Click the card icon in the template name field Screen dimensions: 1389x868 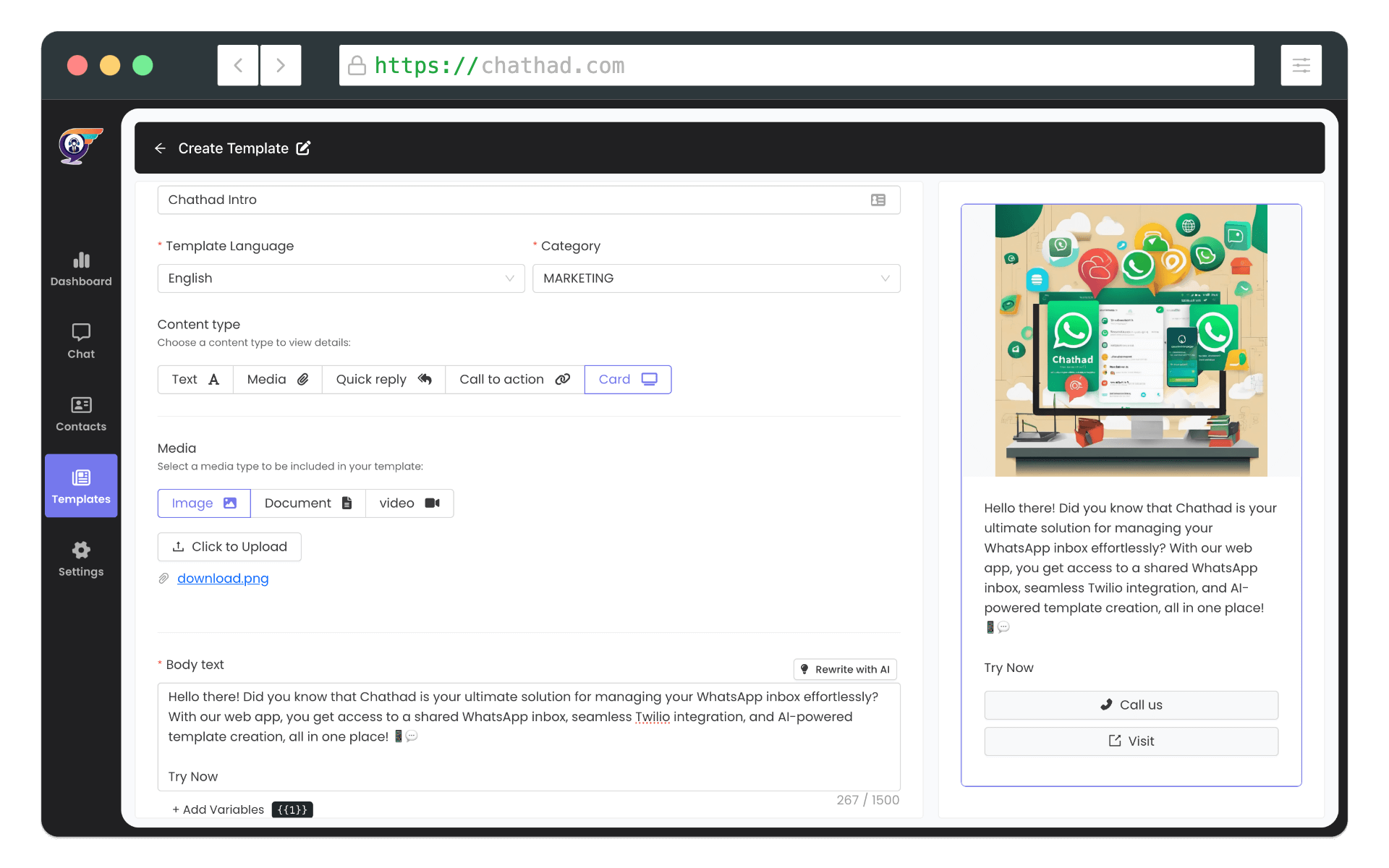click(x=878, y=200)
